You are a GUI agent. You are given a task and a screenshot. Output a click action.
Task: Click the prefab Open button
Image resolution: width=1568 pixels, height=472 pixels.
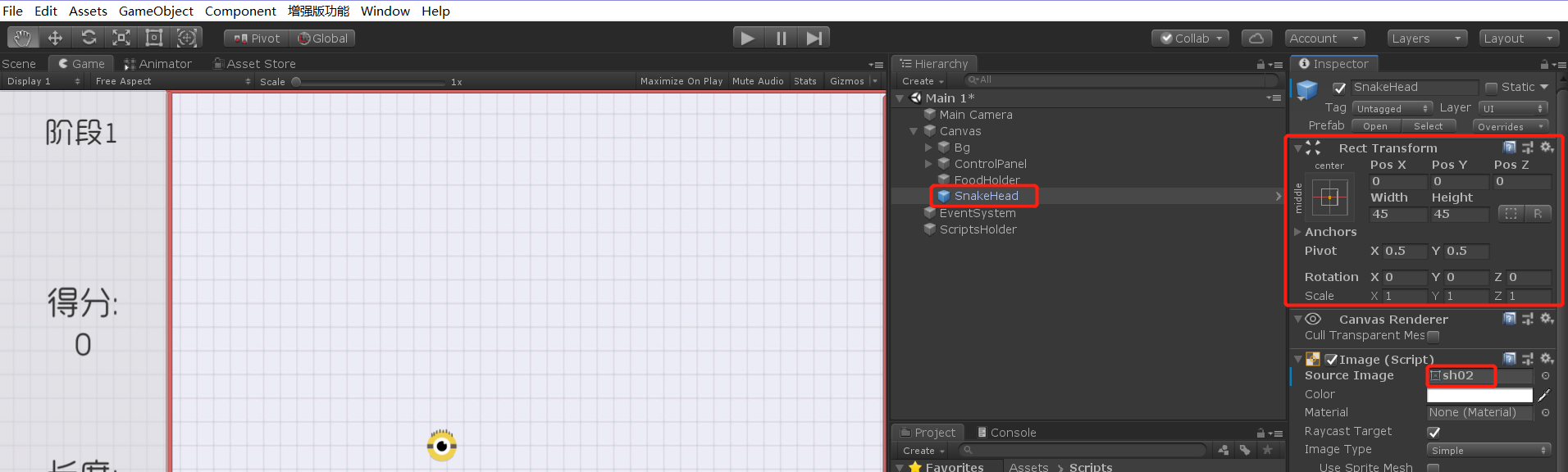coord(1375,126)
